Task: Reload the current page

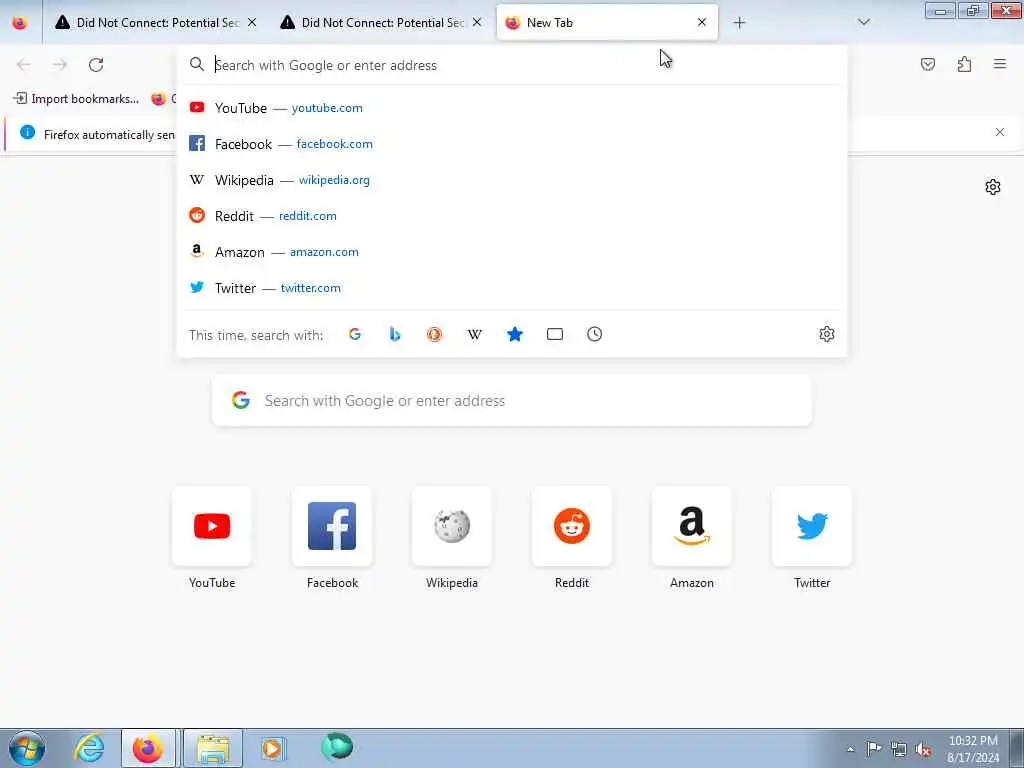Action: (96, 65)
